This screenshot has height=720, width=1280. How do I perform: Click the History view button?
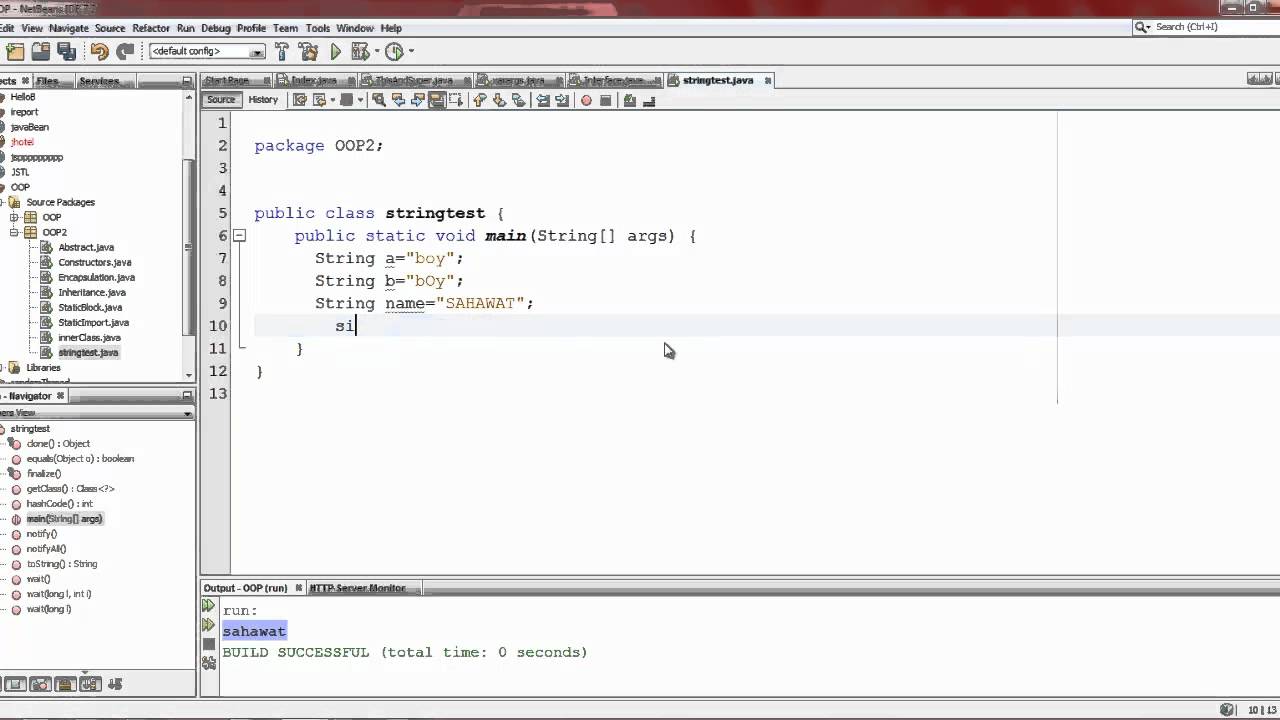[x=263, y=100]
